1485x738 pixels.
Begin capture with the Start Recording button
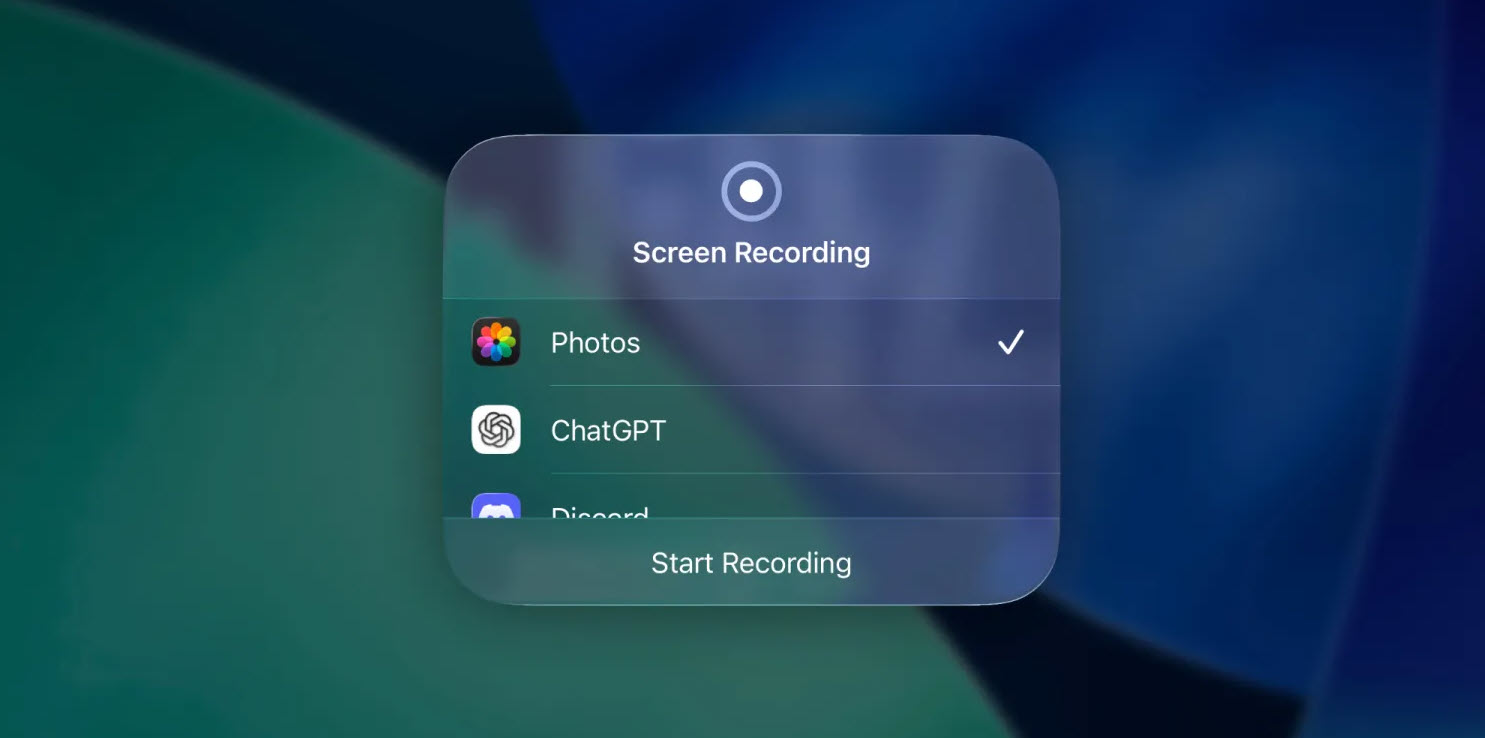[x=751, y=563]
